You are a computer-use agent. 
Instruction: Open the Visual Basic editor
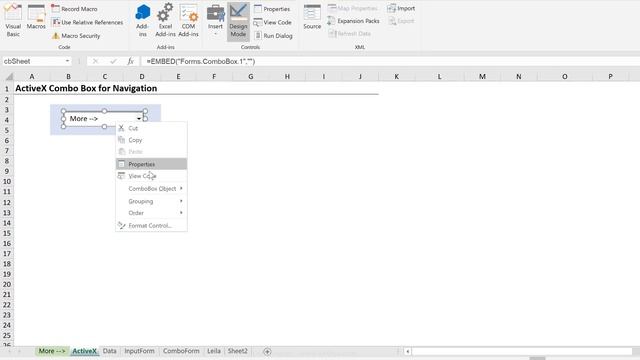[x=13, y=20]
